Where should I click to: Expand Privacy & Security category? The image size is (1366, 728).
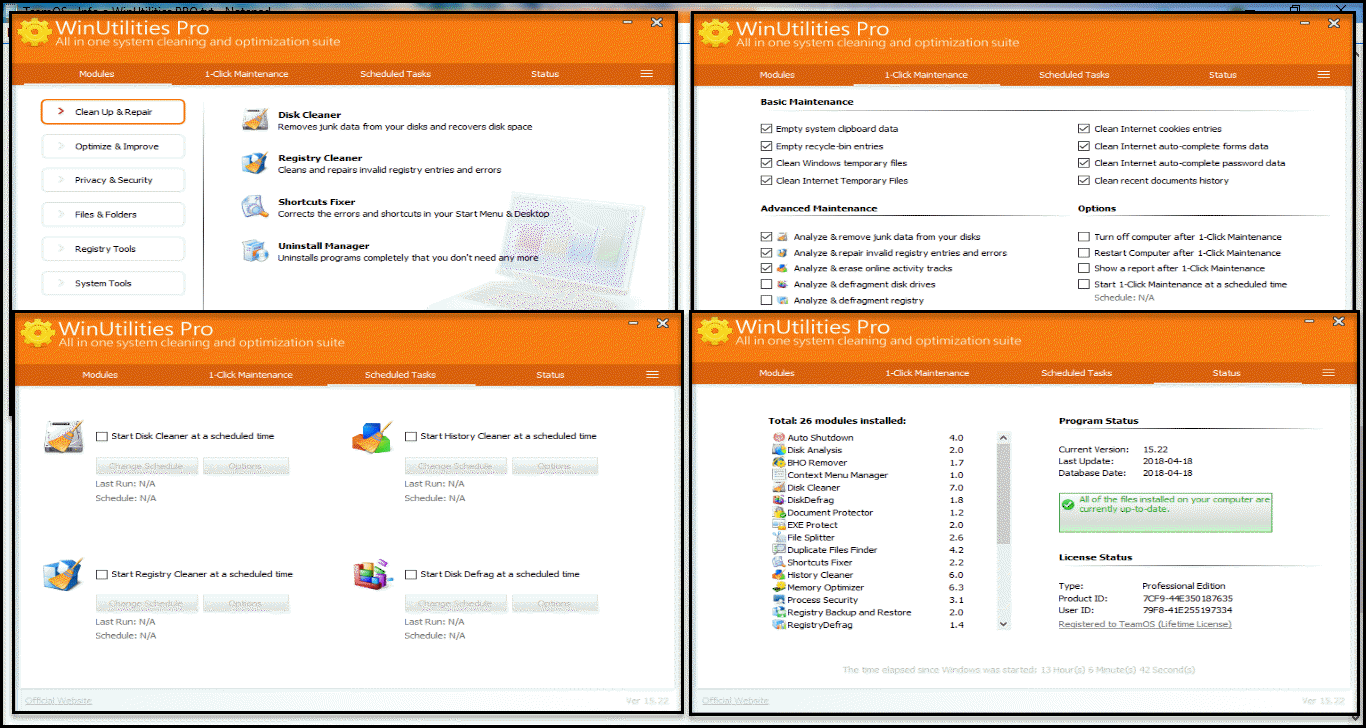pos(113,181)
